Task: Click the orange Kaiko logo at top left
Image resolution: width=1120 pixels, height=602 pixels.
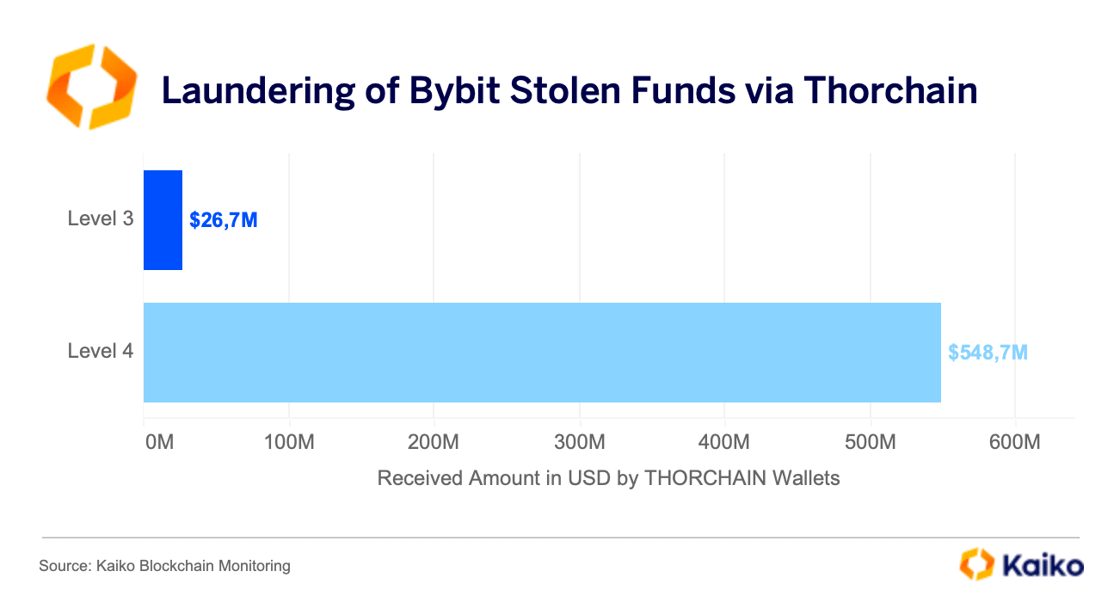Action: click(91, 88)
